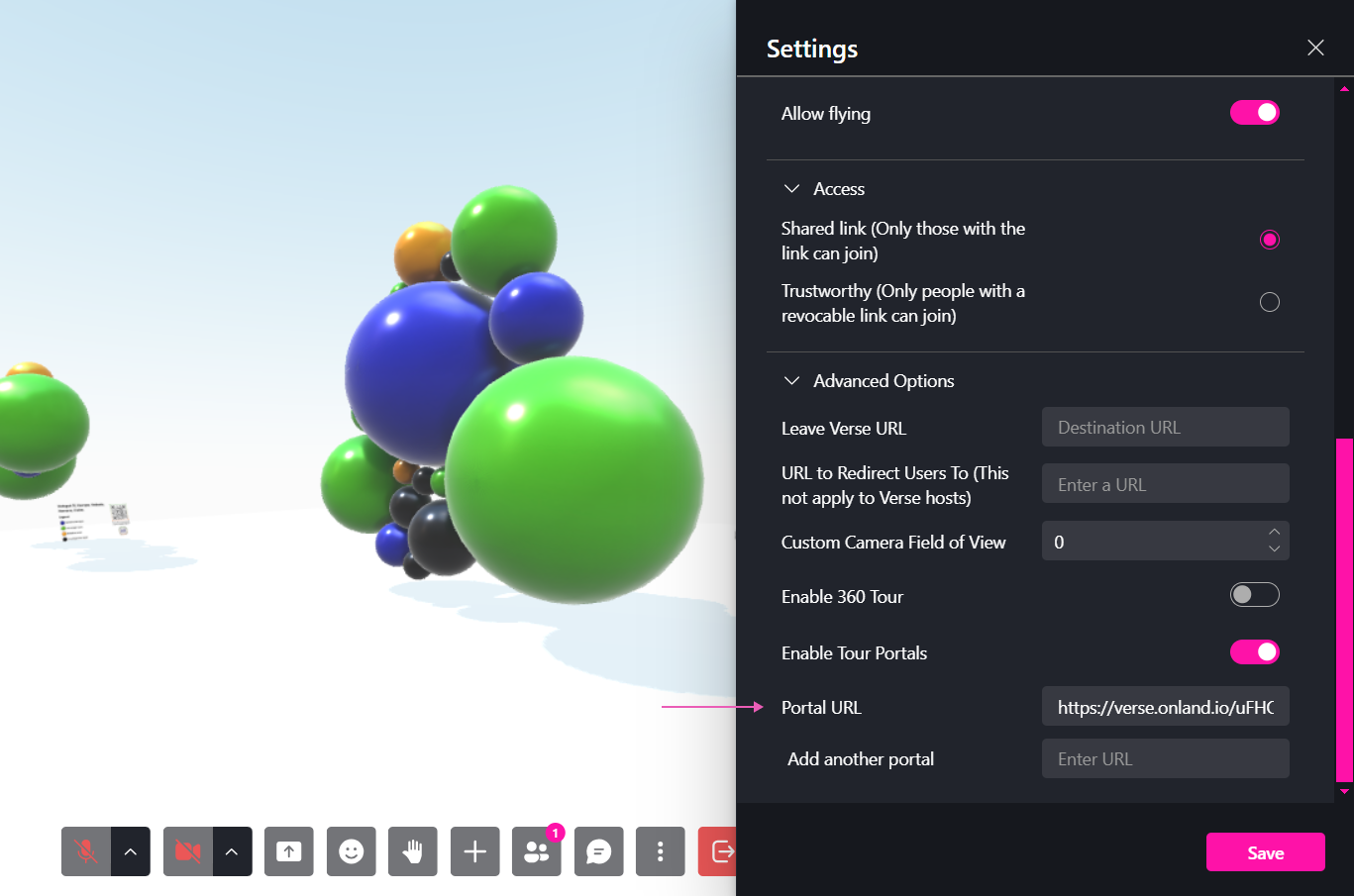Open the emoji reactions panel
This screenshot has width=1354, height=896.
tap(351, 851)
